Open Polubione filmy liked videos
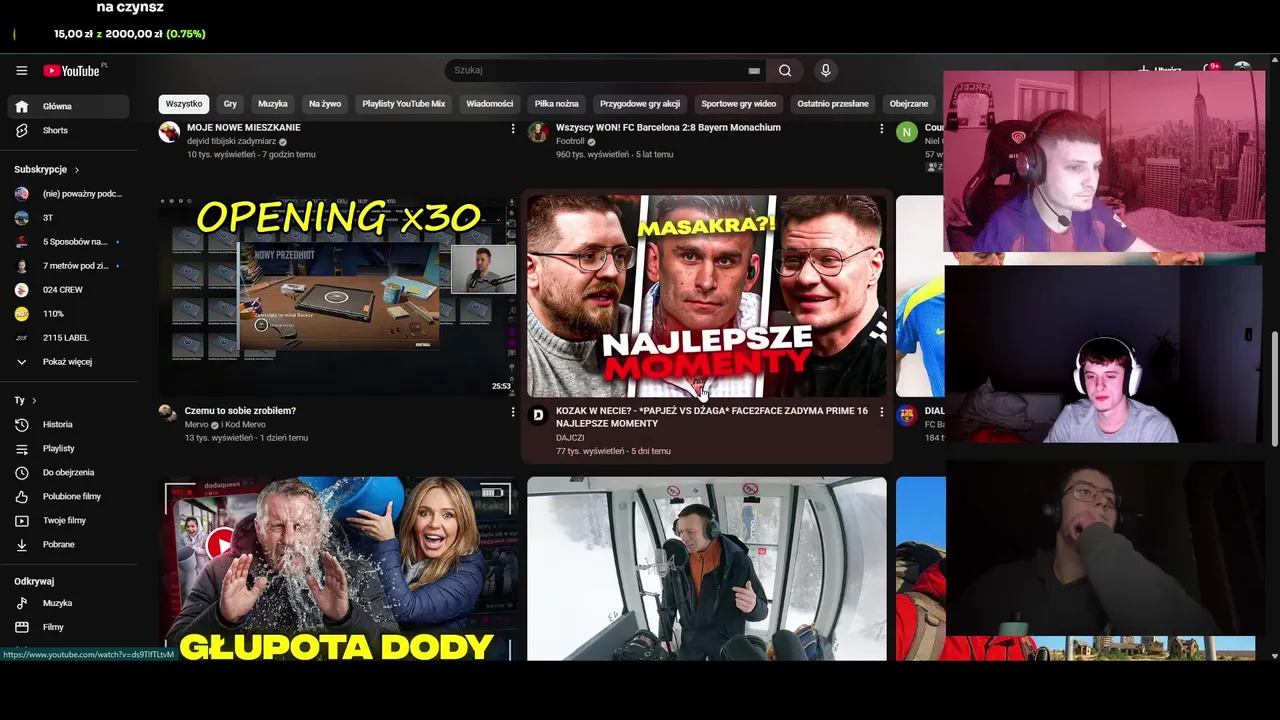The height and width of the screenshot is (720, 1280). (x=68, y=497)
